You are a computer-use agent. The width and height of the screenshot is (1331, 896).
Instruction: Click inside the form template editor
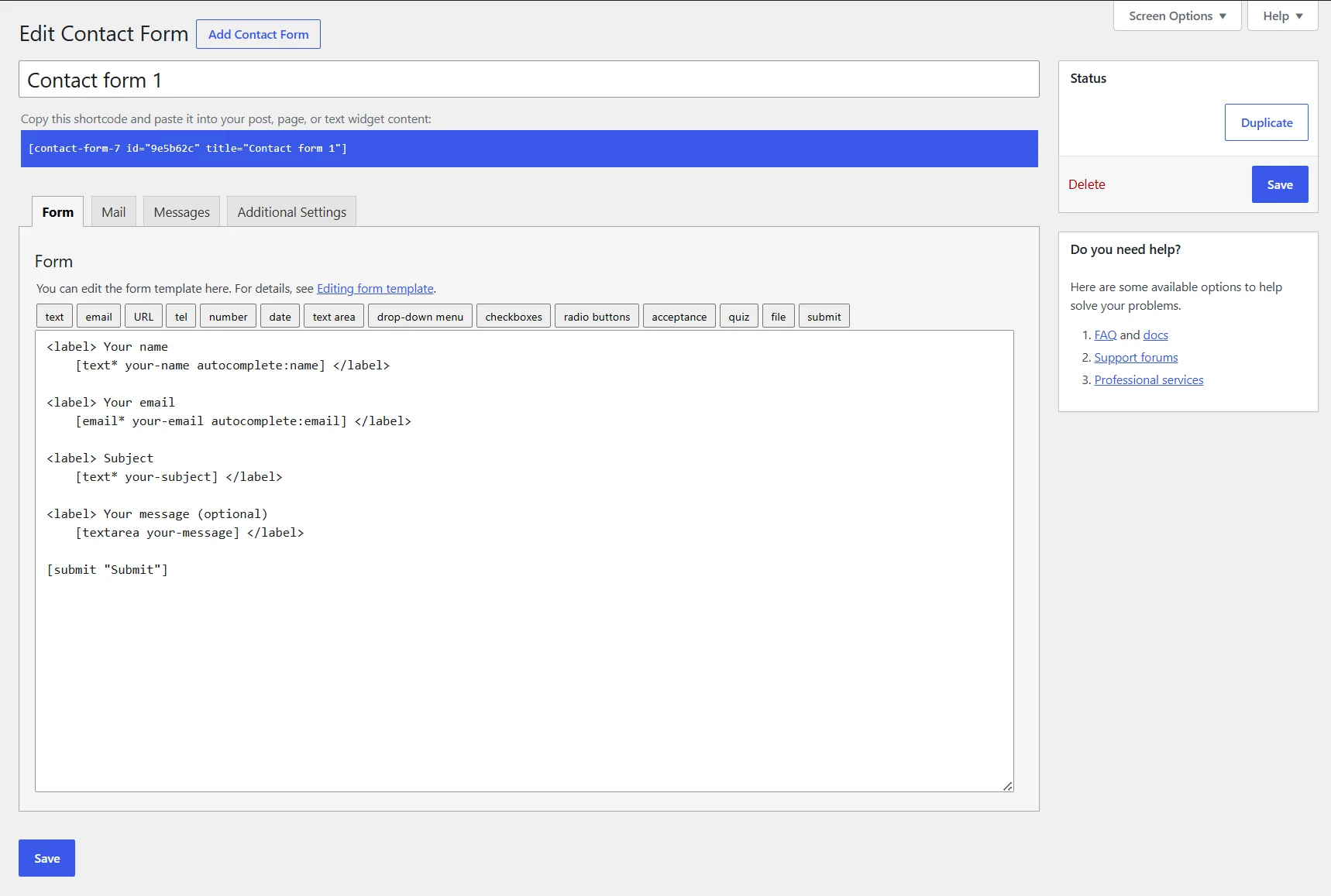coord(524,561)
